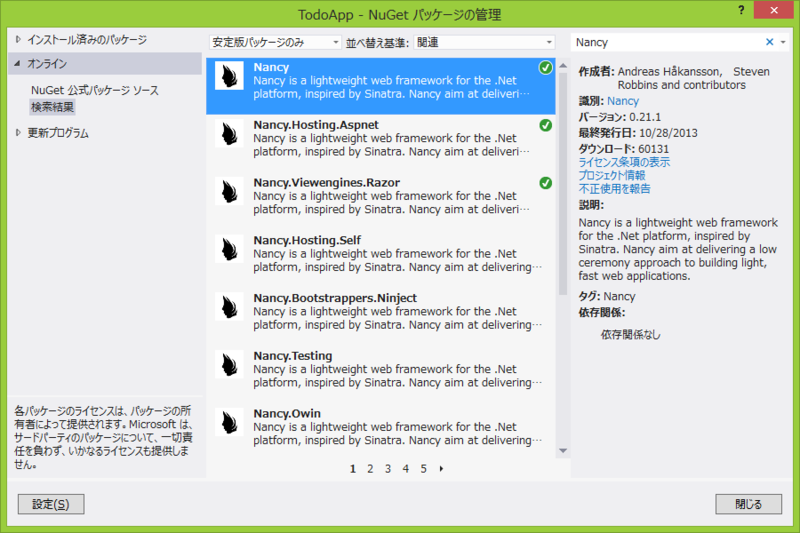The width and height of the screenshot is (800, 533).
Task: Select the Nancy package title
Action: 271,67
